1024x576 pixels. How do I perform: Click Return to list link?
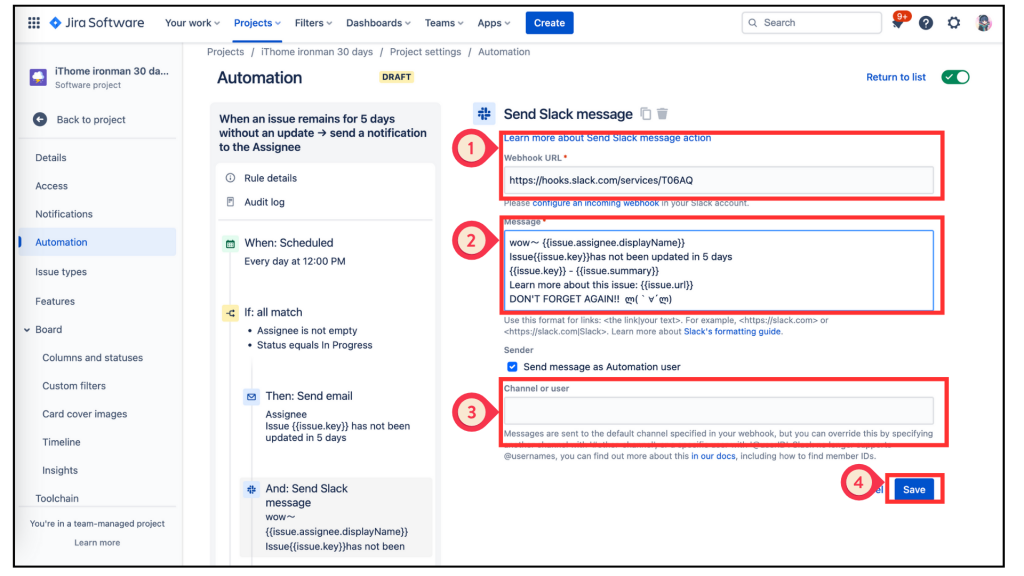[x=895, y=77]
